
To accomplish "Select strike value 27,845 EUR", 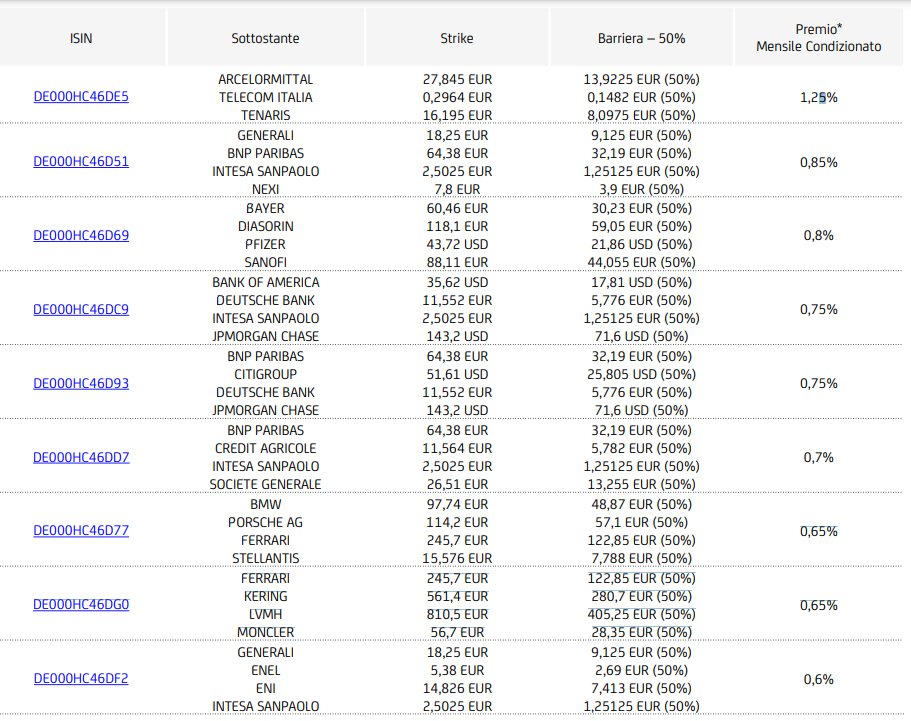I will [x=457, y=79].
